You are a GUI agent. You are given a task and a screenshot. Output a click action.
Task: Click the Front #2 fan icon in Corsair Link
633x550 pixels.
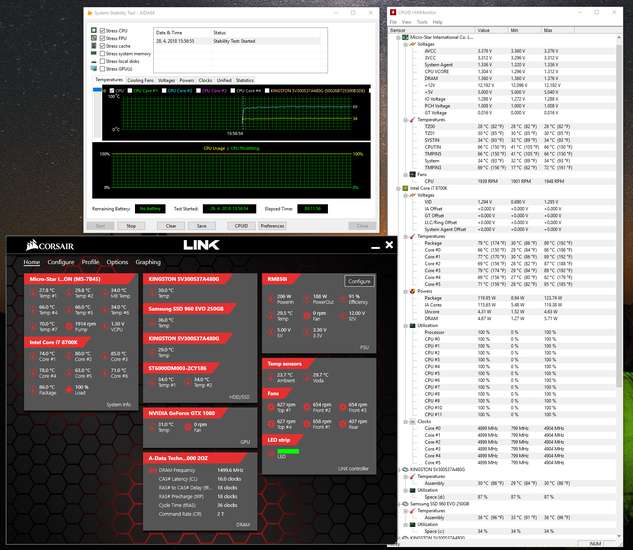307,407
